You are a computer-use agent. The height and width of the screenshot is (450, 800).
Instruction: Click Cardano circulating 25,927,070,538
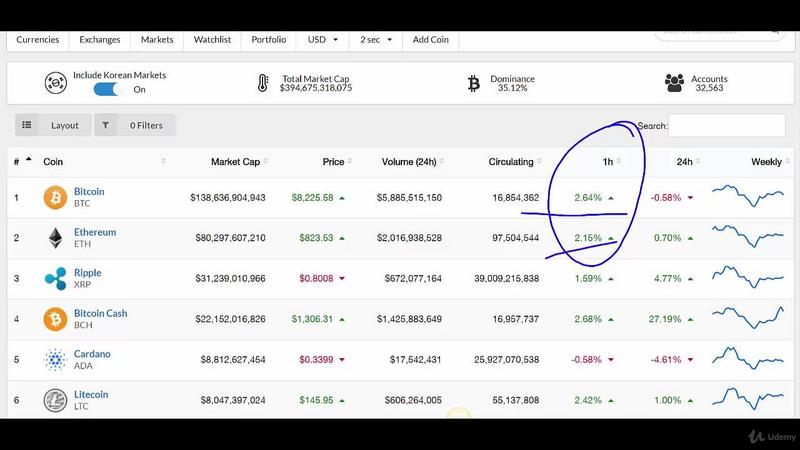click(507, 360)
